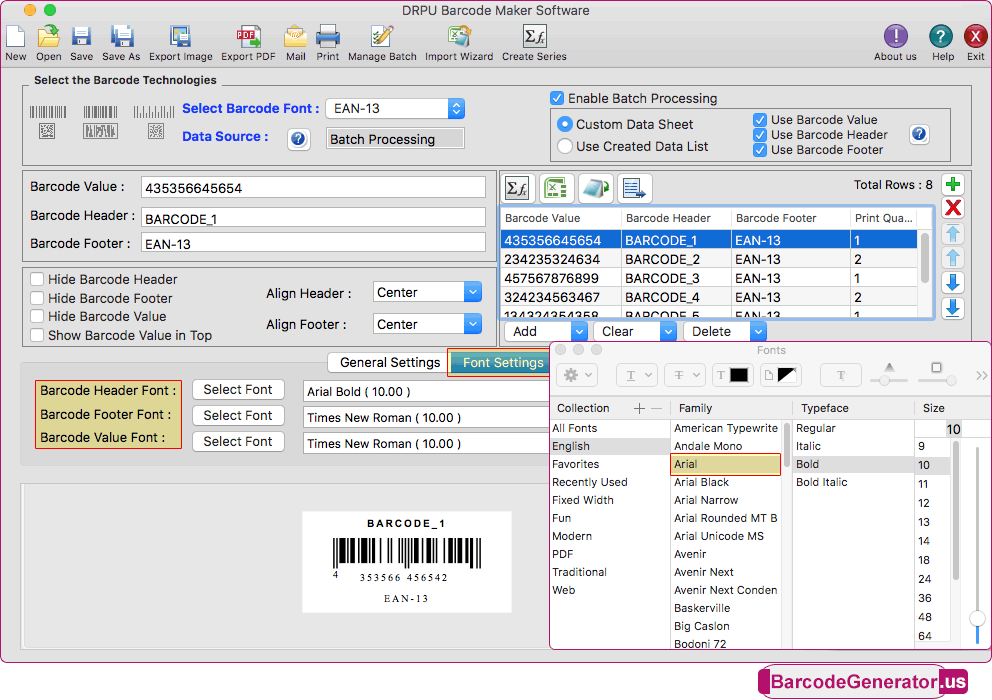Screen dimensions: 992x700
Task: Switch to the Font Settings tab
Action: pos(502,362)
